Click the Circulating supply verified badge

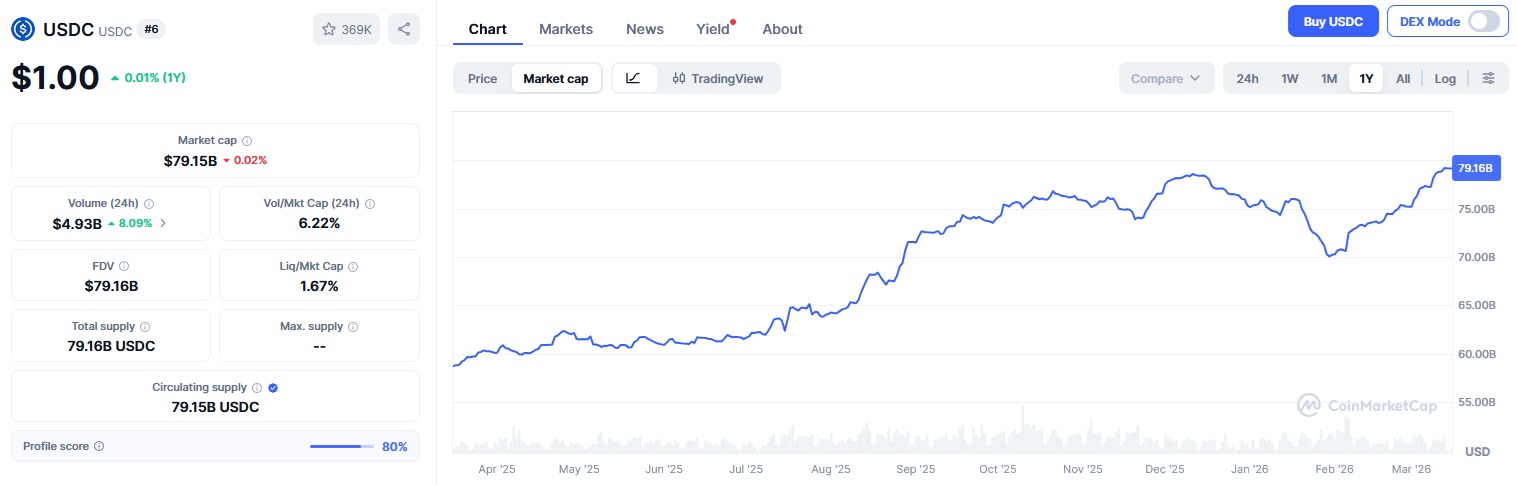(273, 387)
